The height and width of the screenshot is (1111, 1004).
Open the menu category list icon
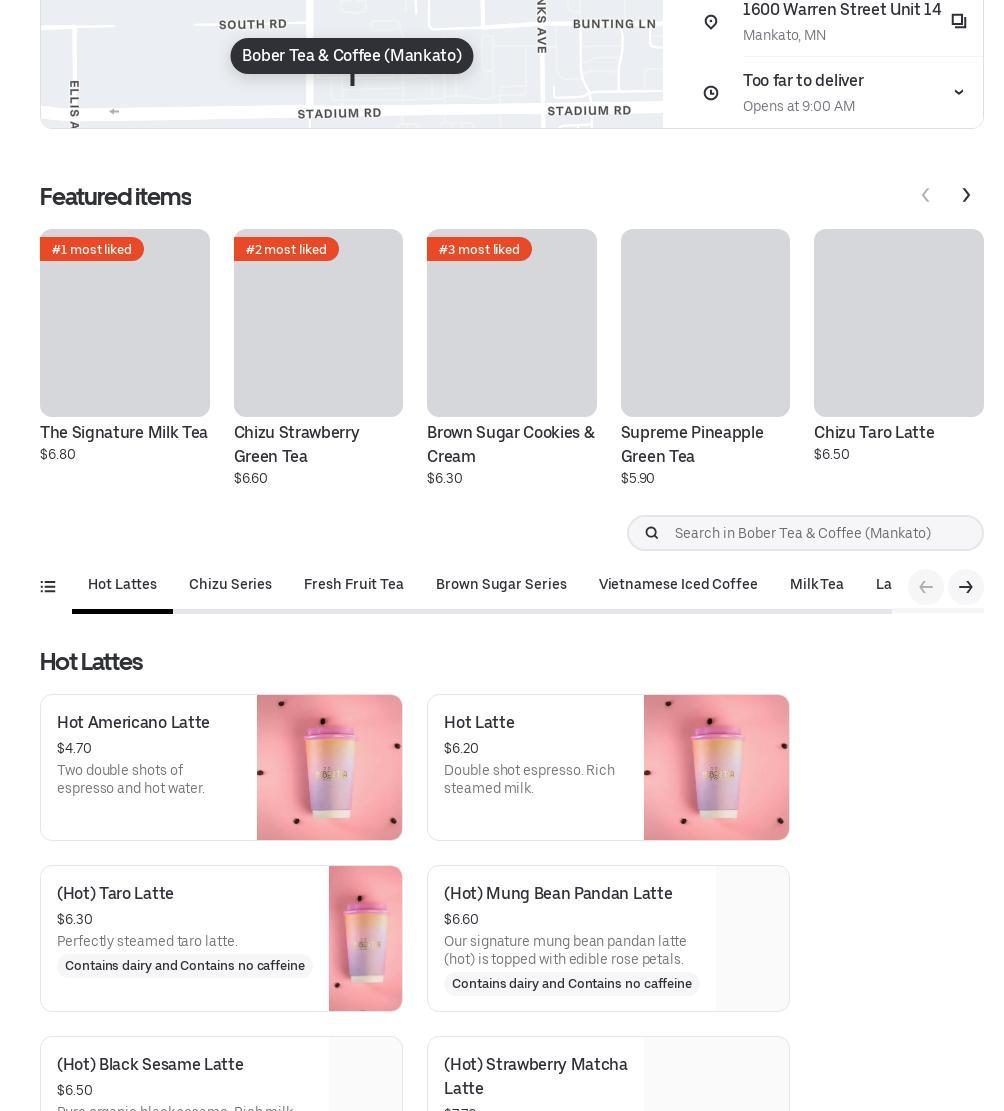click(x=47, y=587)
